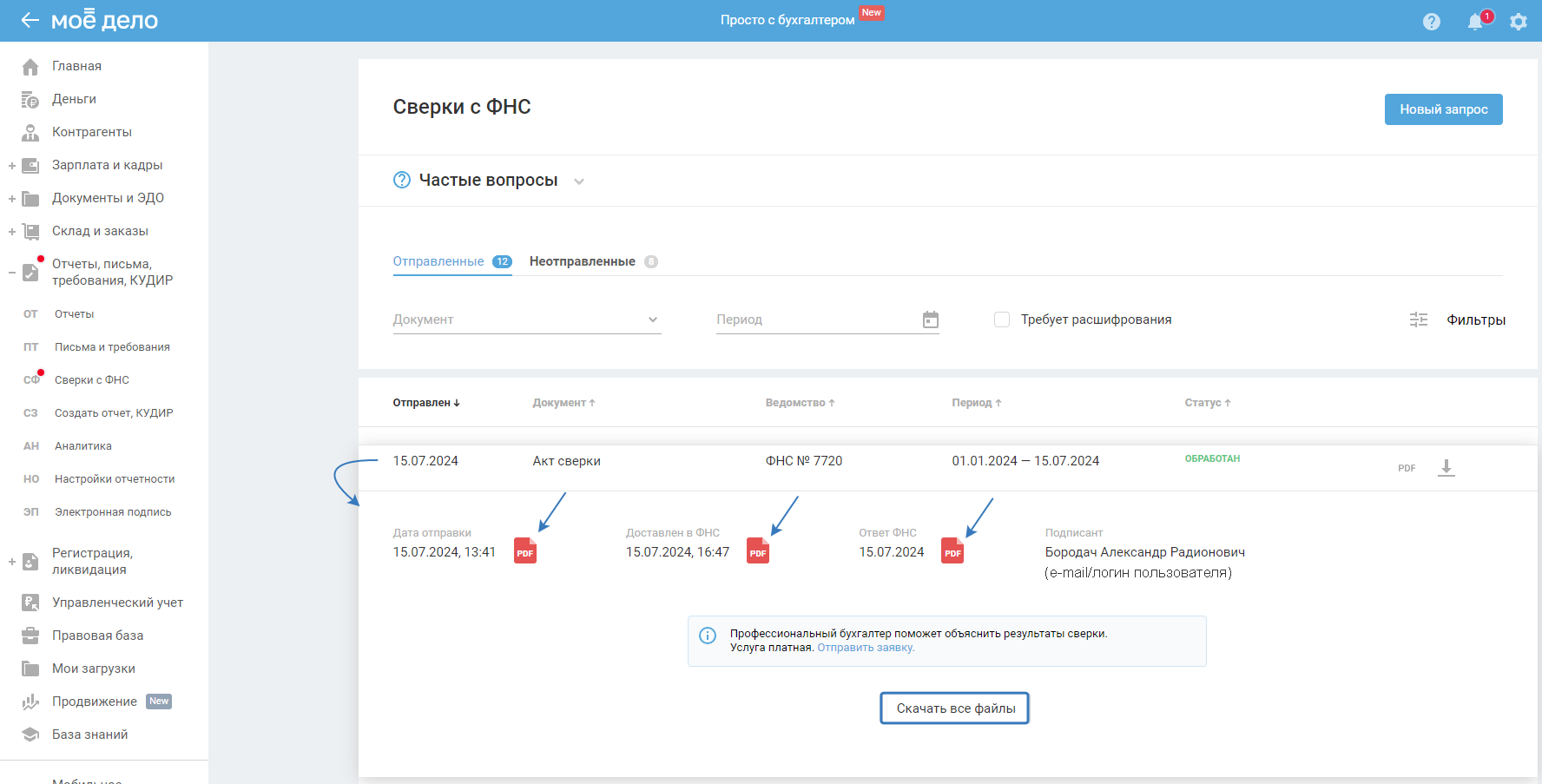Click the 01.01.2024 — 15.07.2024 period cell
Image resolution: width=1542 pixels, height=784 pixels.
click(1025, 461)
